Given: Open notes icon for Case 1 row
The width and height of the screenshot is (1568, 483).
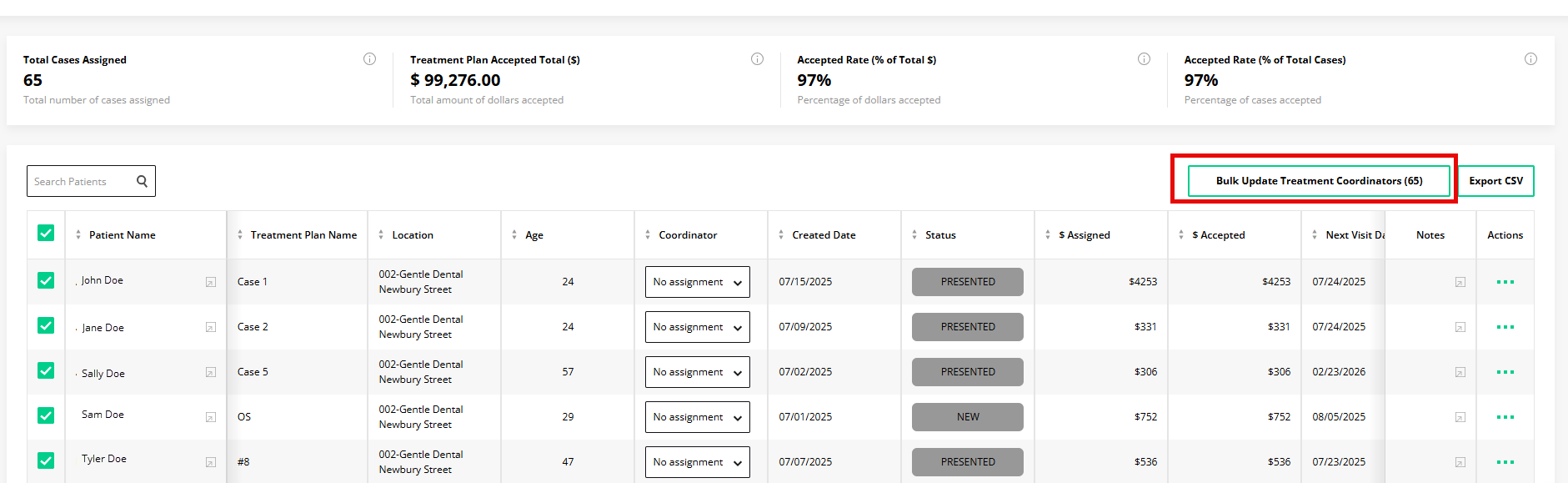Looking at the screenshot, I should pos(1460,282).
